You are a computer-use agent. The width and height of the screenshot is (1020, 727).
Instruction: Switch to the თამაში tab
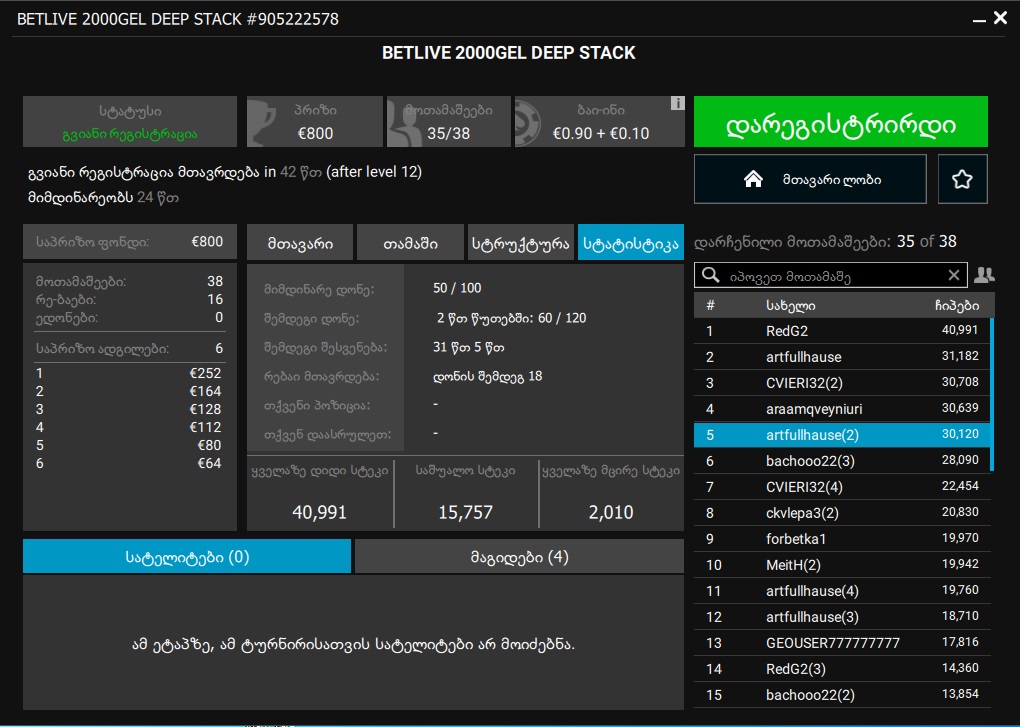pyautogui.click(x=410, y=242)
